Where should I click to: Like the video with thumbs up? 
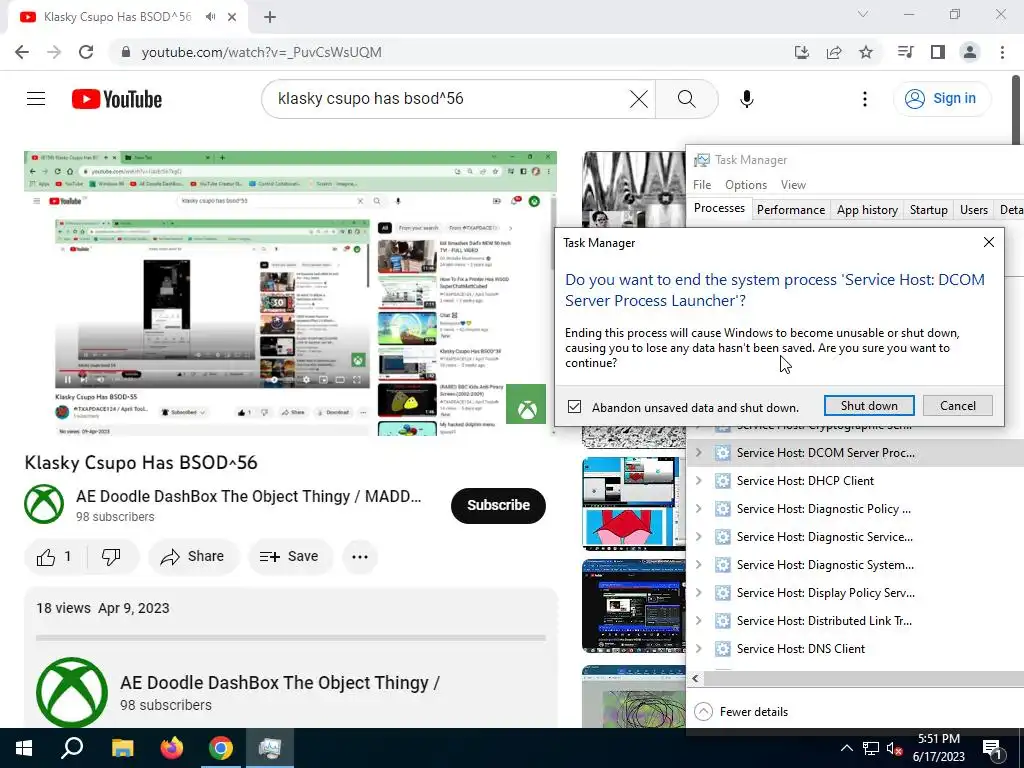pos(54,556)
